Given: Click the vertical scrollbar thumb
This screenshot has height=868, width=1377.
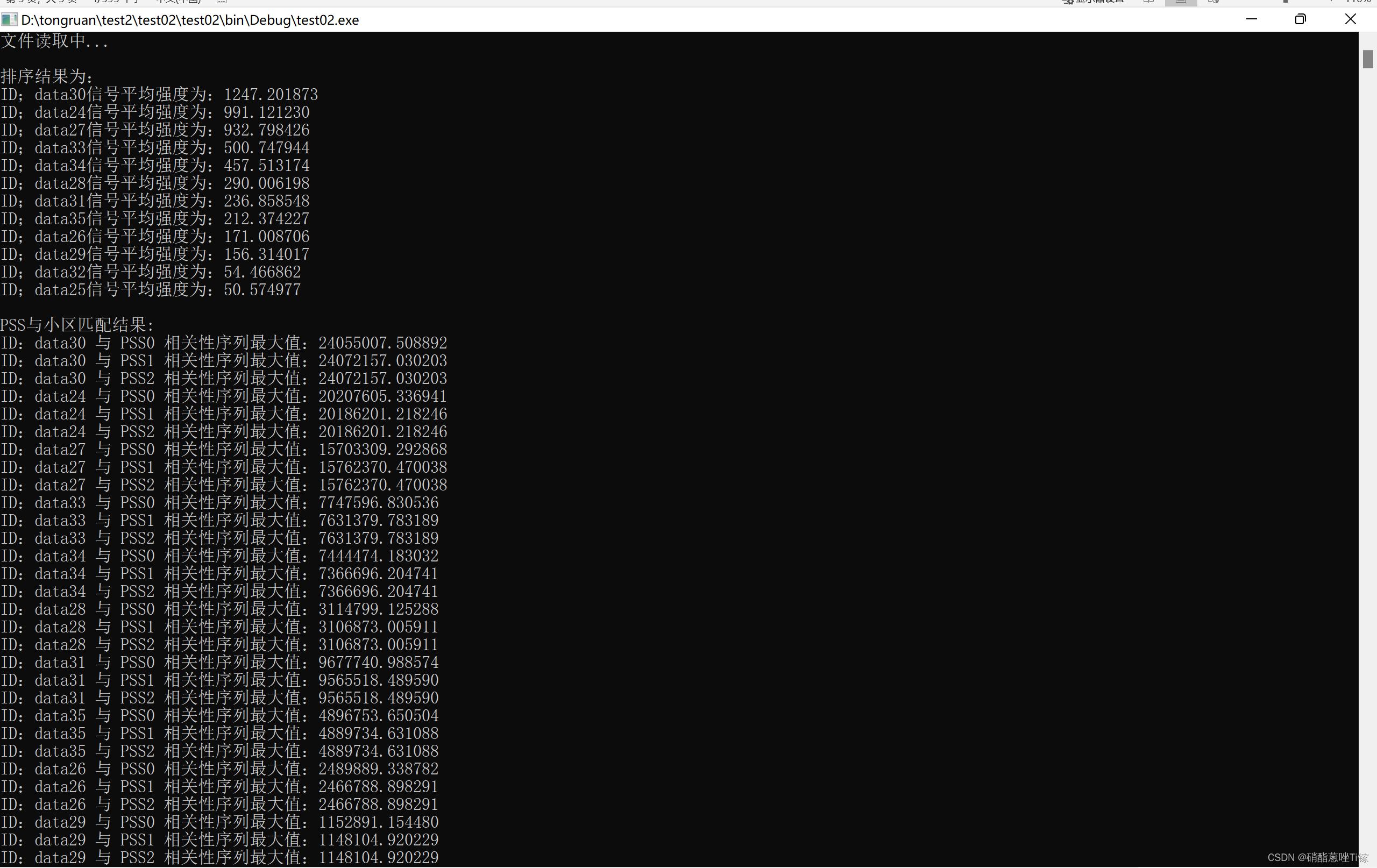Looking at the screenshot, I should [x=1367, y=60].
